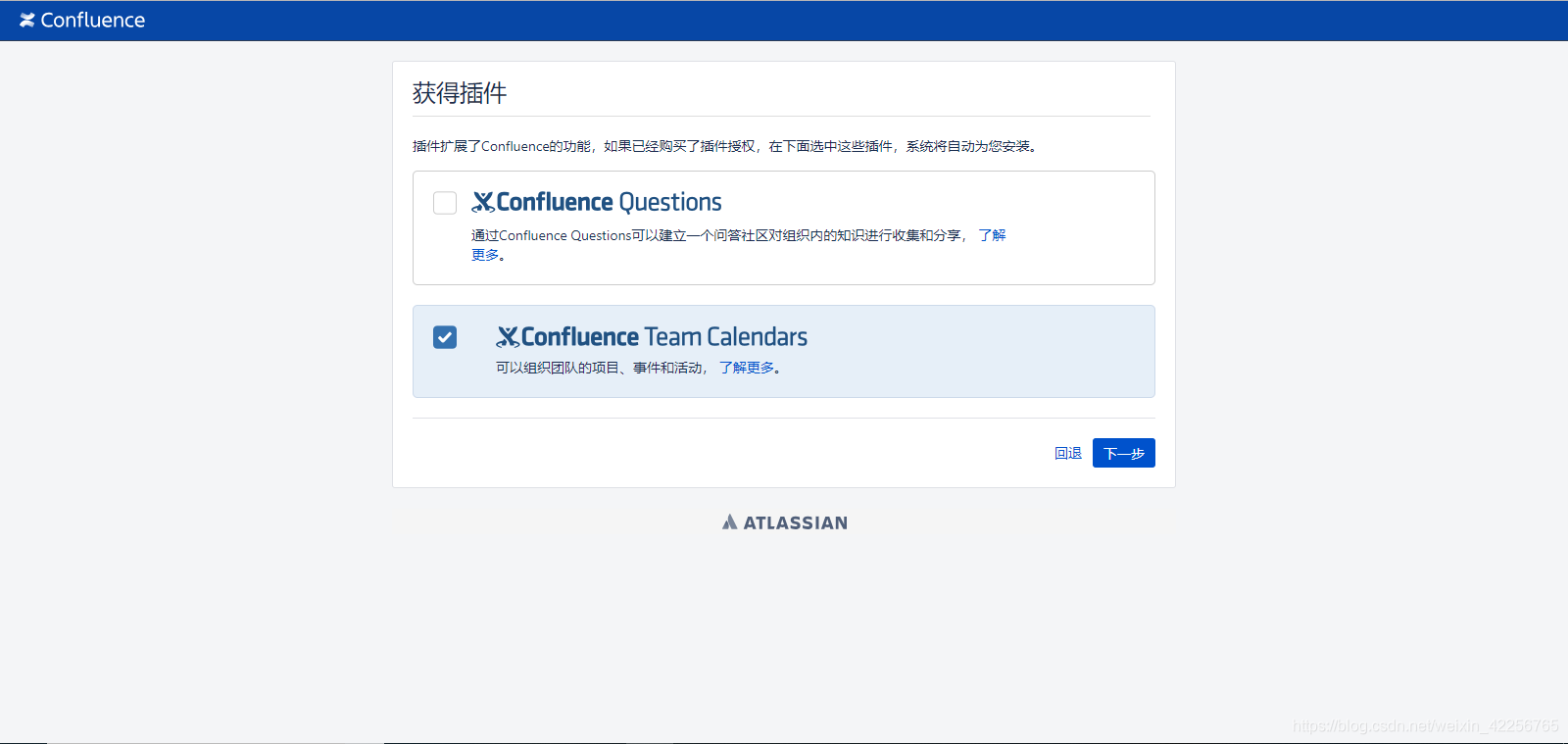Click the Confluence Questions product logo
This screenshot has height=744, width=1568.
click(597, 202)
